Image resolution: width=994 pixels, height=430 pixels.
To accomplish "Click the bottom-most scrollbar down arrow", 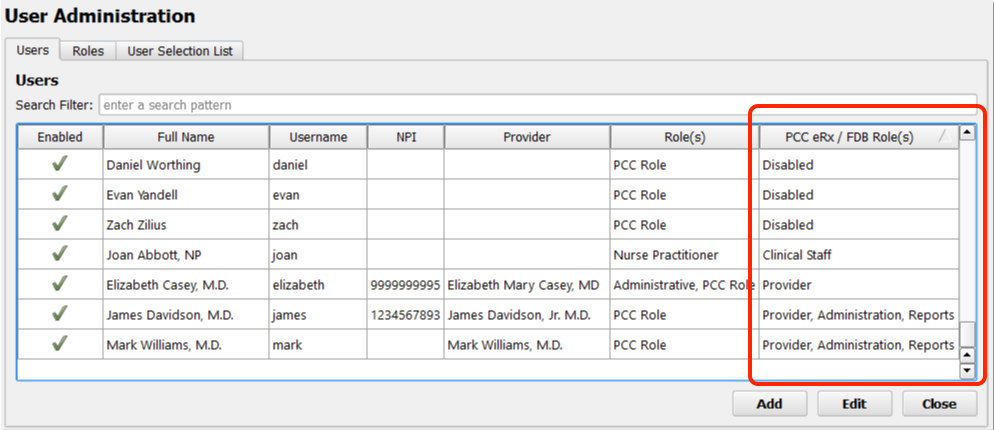I will [x=967, y=371].
